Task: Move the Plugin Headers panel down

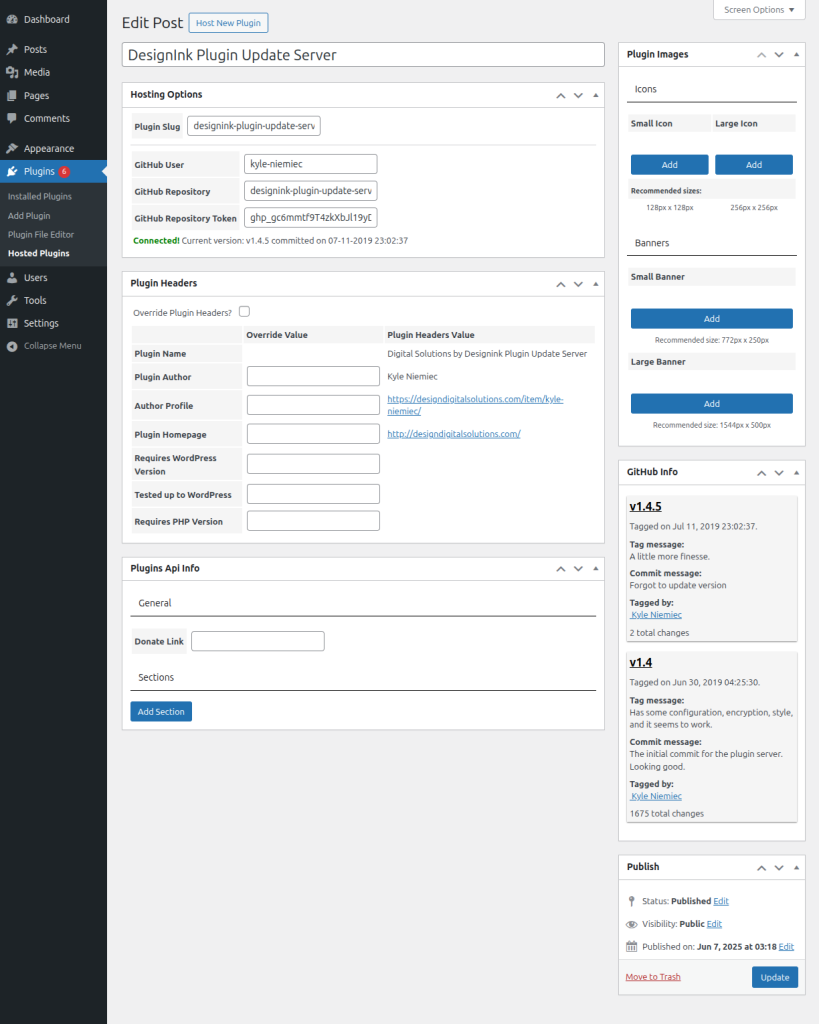Action: click(x=578, y=284)
